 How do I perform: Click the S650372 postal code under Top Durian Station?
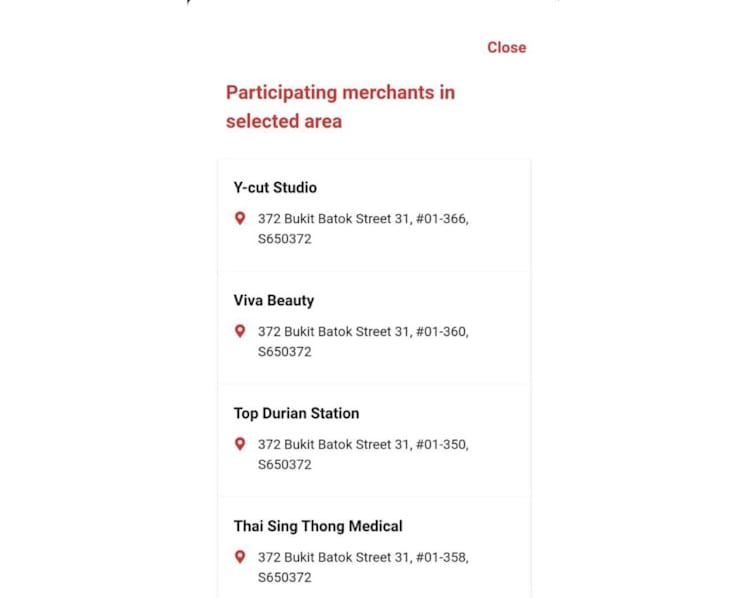pos(284,465)
